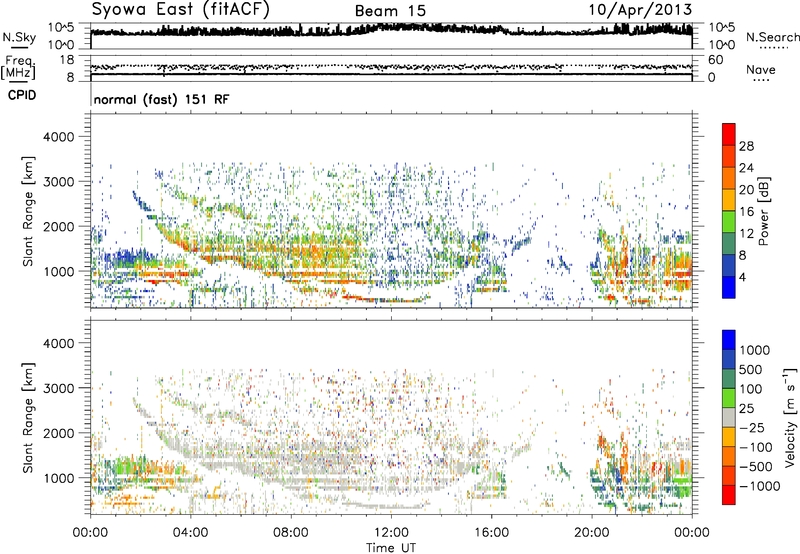Image resolution: width=800 pixels, height=554 pixels.
Task: Click the "Power [dB]" colorbar title
Action: [764, 211]
